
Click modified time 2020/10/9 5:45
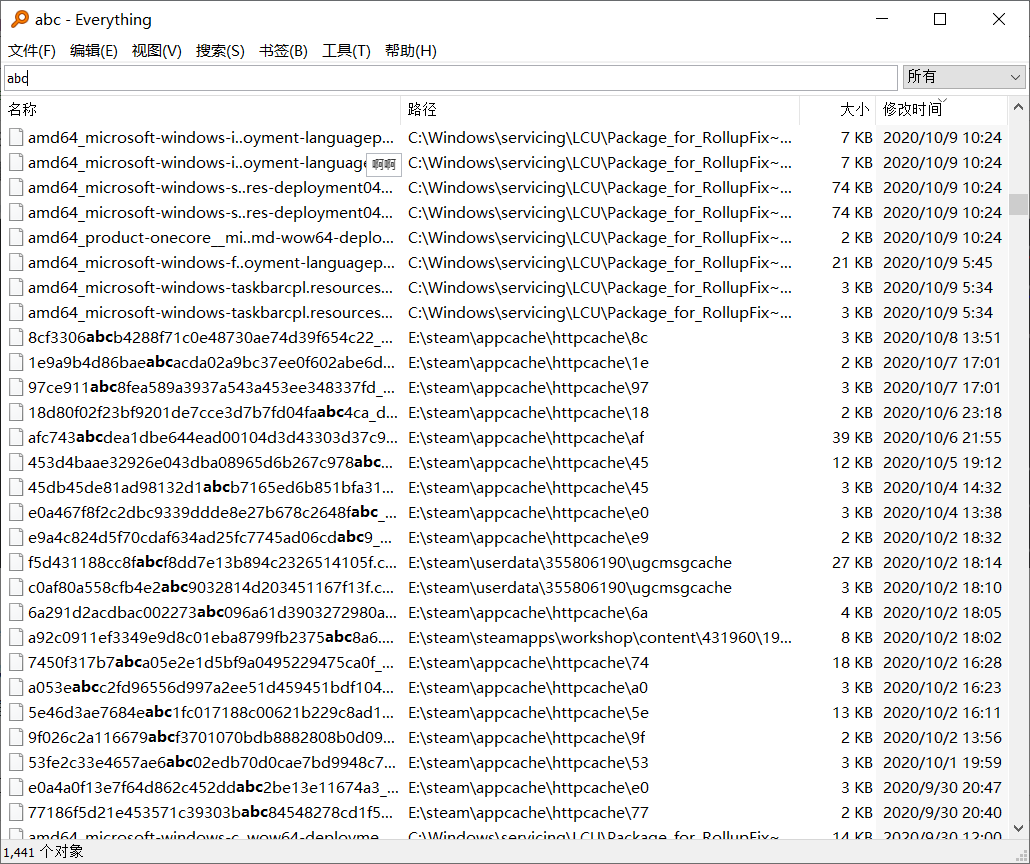pos(937,263)
